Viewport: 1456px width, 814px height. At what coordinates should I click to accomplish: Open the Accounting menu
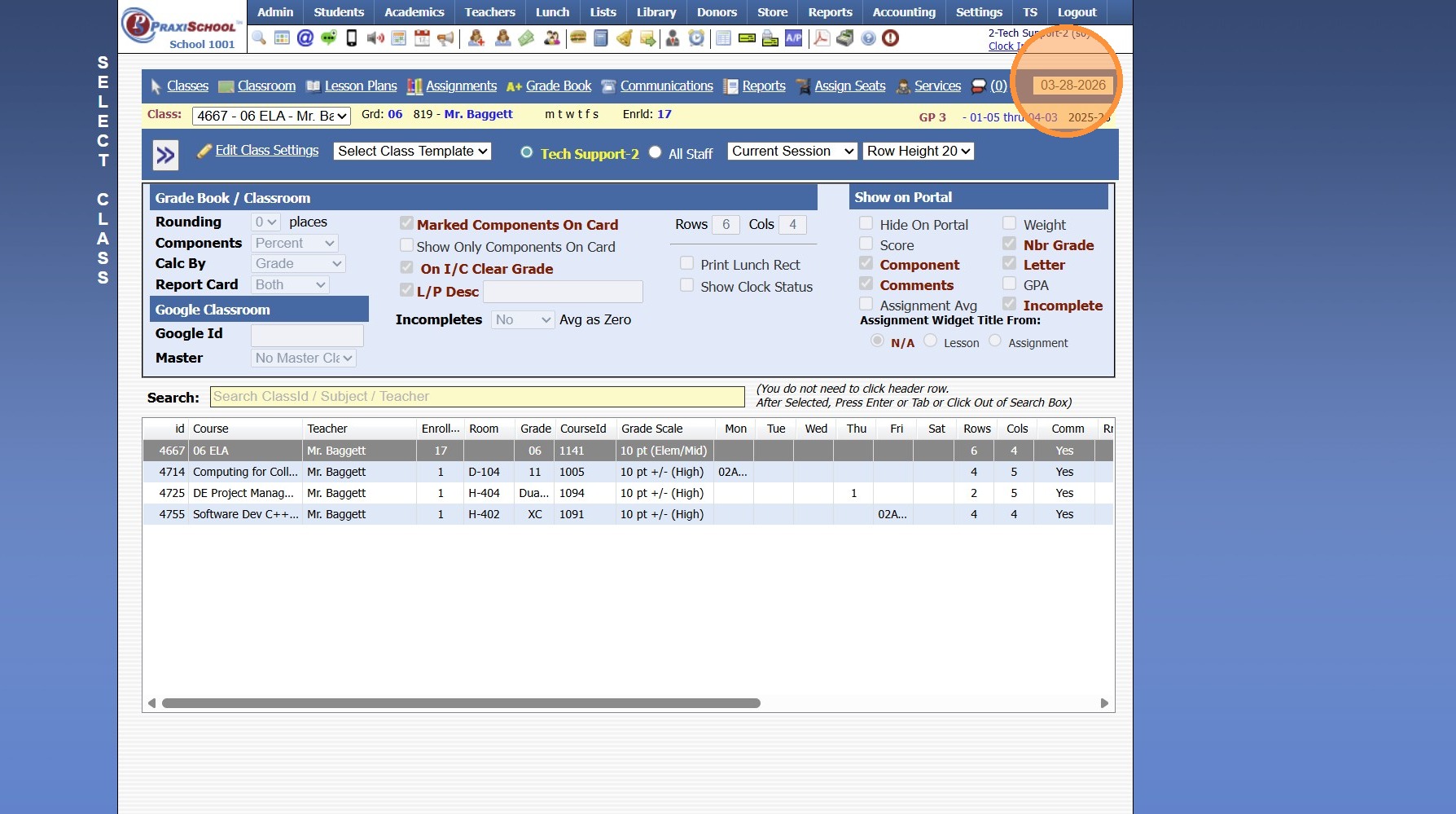point(903,12)
